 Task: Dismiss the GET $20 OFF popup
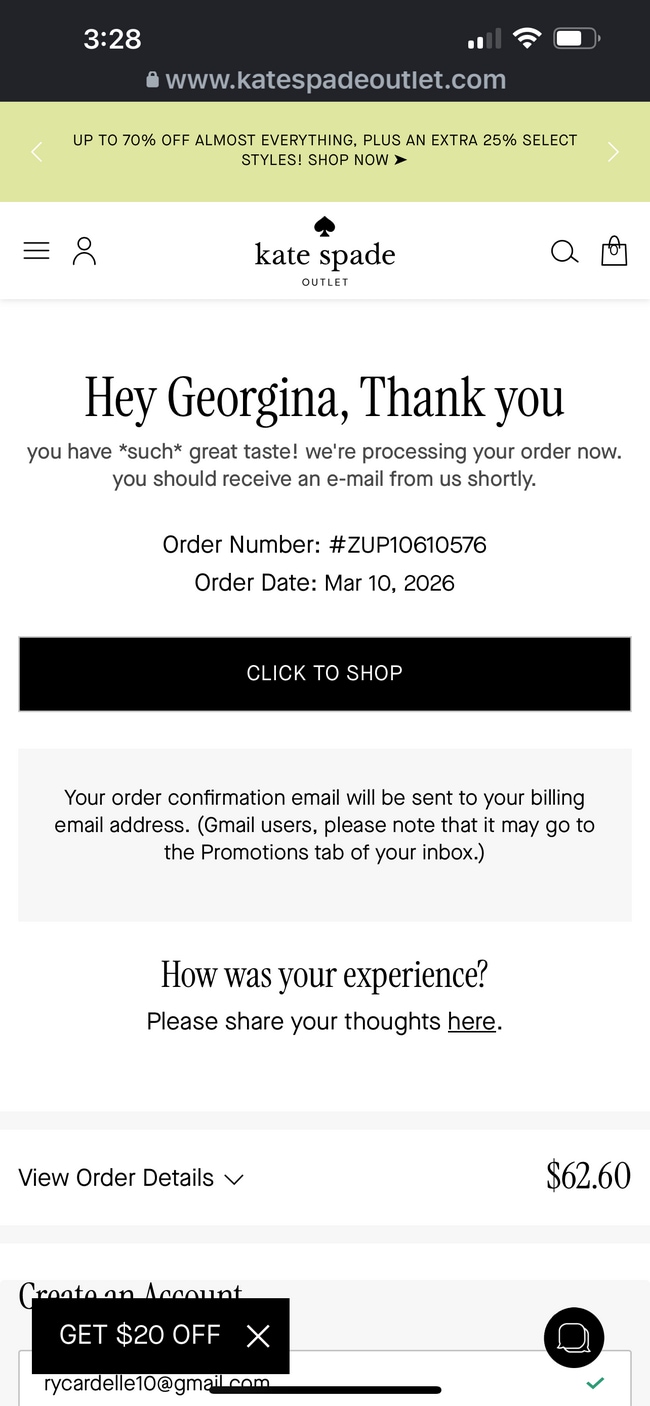point(258,1336)
